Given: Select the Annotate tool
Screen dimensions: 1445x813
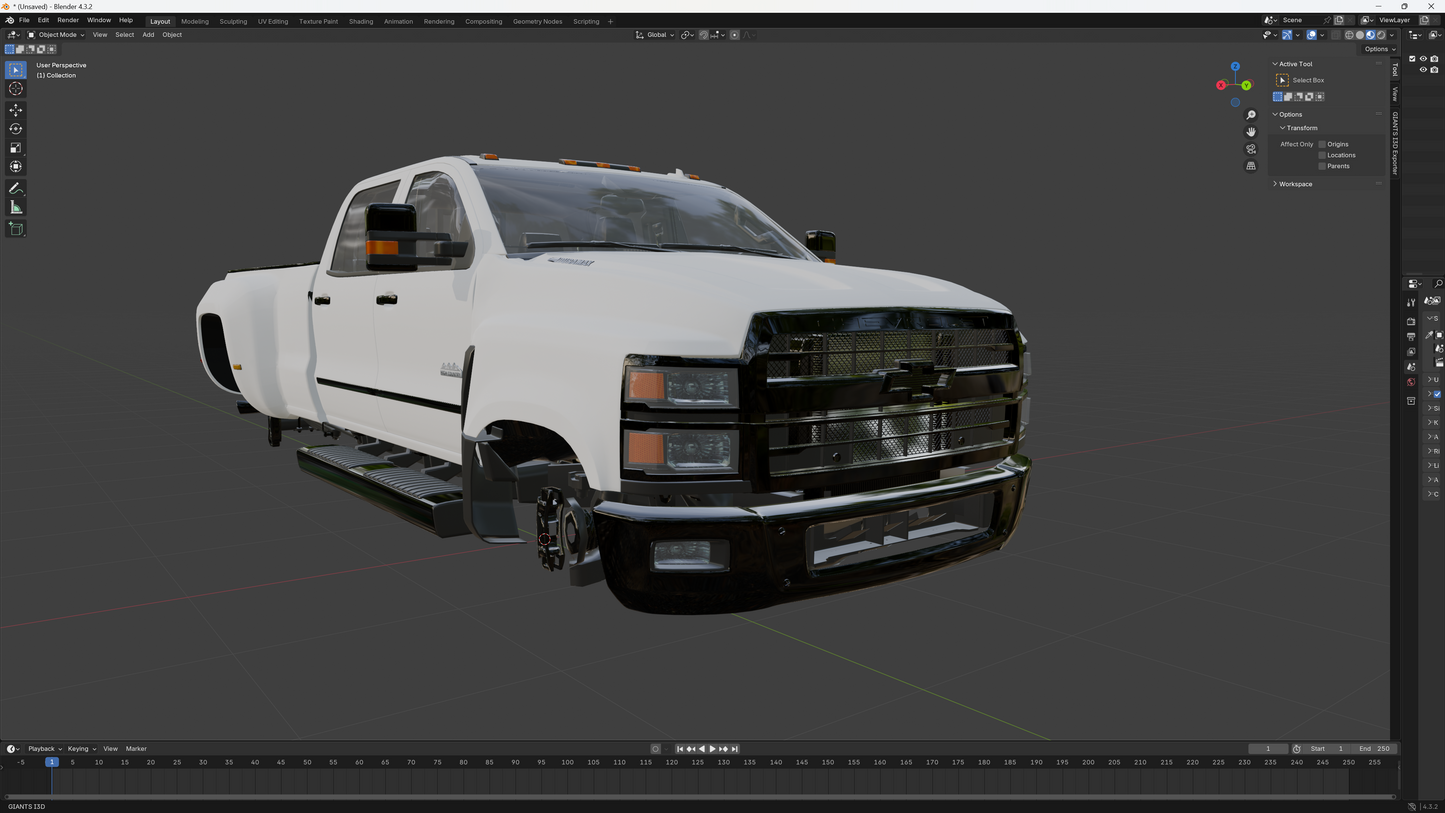Looking at the screenshot, I should (16, 188).
